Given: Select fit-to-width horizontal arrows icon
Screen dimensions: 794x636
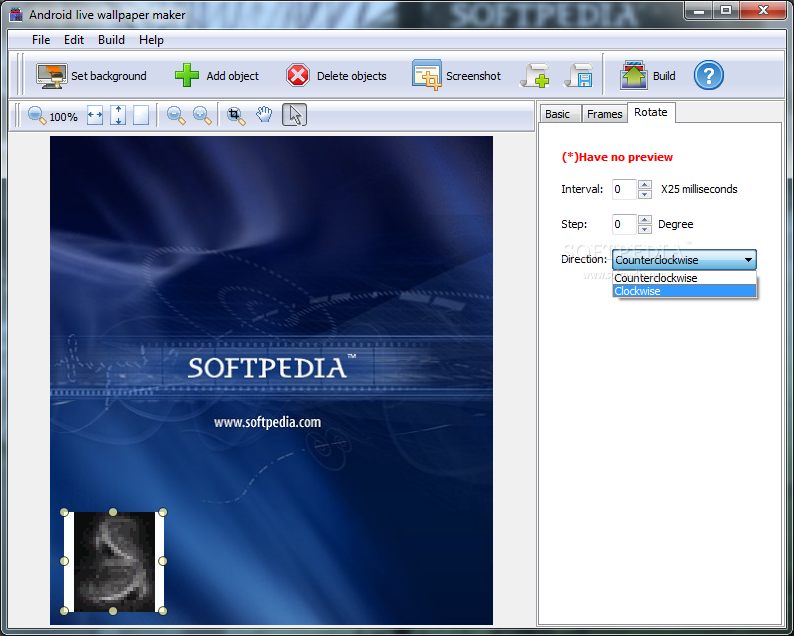Looking at the screenshot, I should 95,115.
